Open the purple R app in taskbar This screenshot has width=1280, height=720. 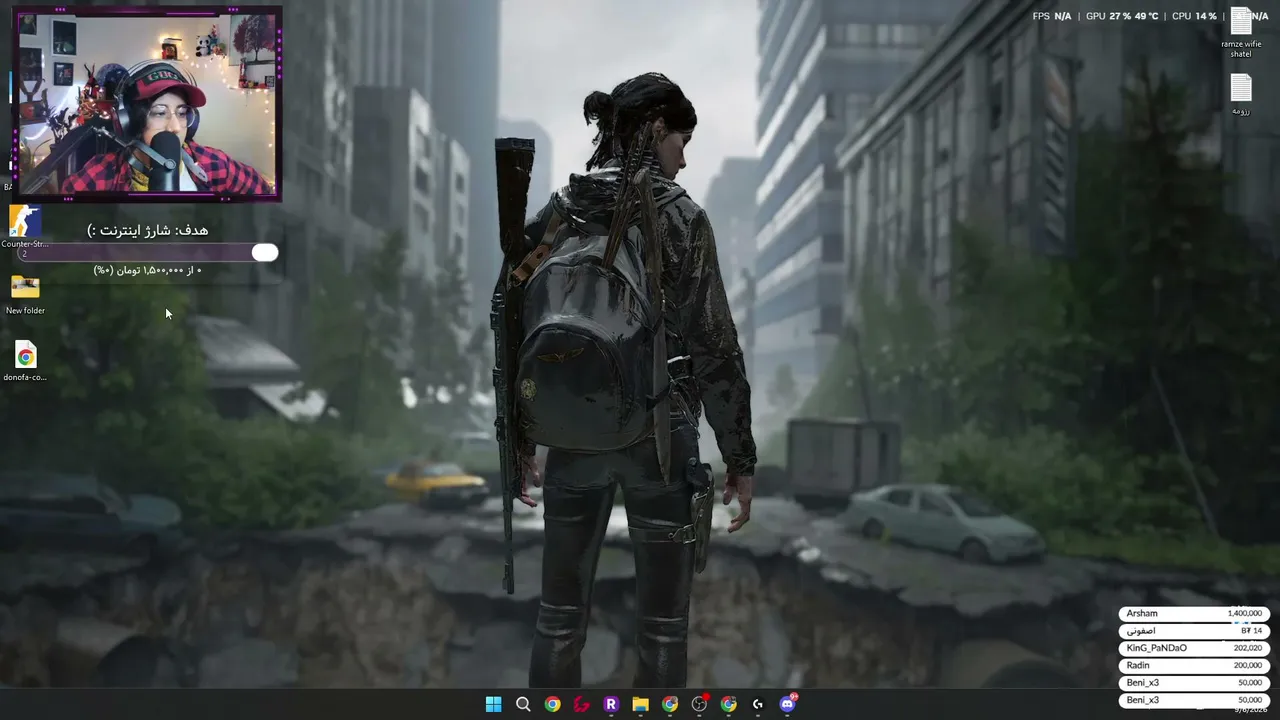tap(611, 704)
